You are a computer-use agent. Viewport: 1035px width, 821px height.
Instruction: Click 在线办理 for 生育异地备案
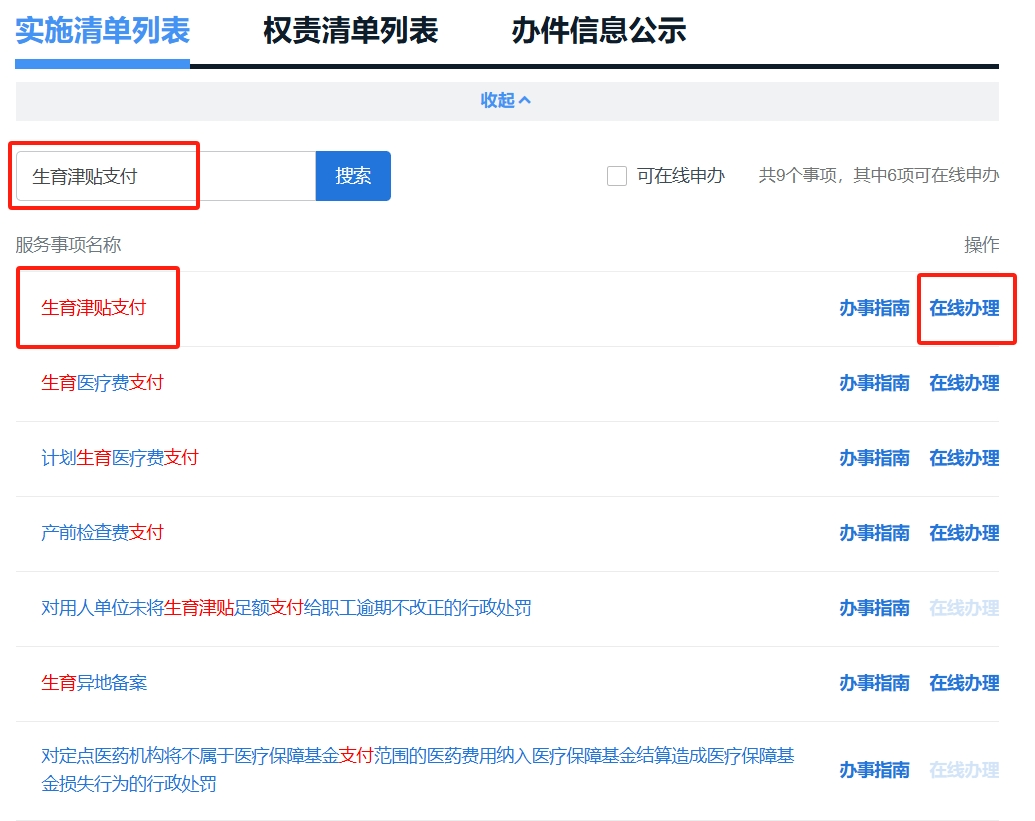963,683
